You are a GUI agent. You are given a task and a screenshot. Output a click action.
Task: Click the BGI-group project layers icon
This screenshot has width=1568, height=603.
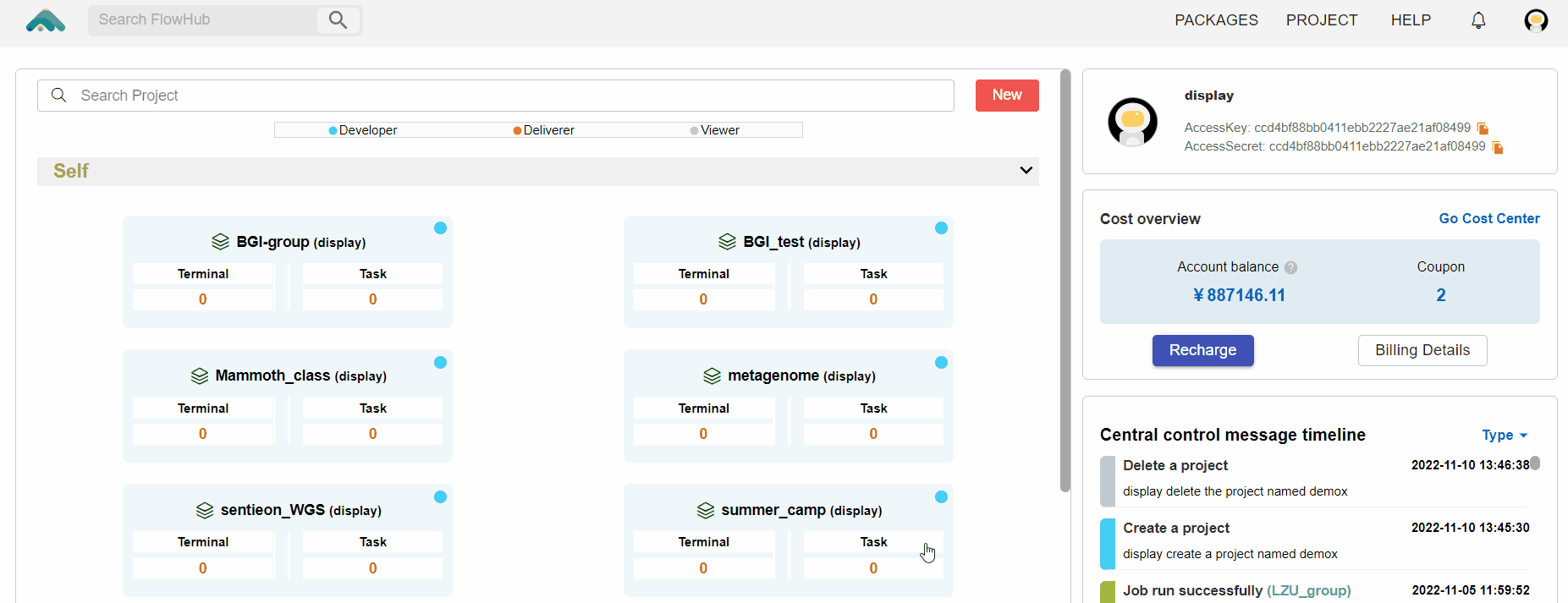220,242
